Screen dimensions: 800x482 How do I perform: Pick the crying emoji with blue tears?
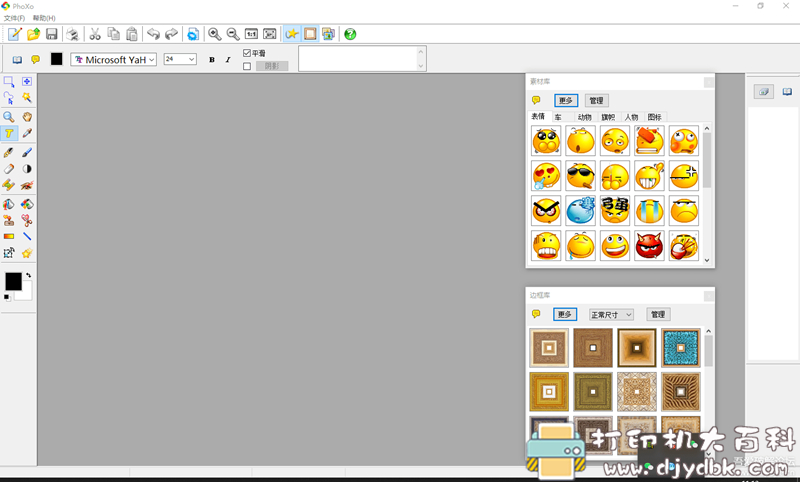(649, 211)
